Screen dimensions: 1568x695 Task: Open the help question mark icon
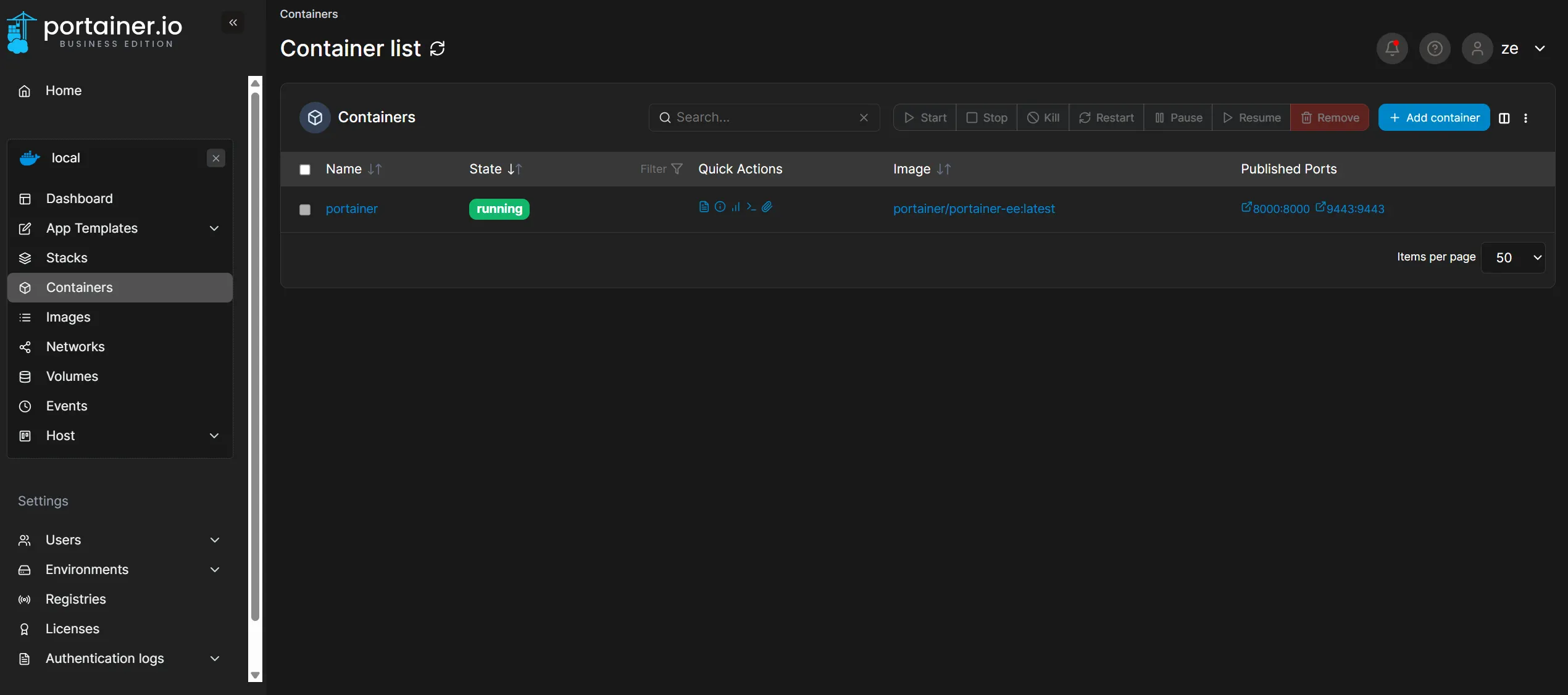point(1435,48)
